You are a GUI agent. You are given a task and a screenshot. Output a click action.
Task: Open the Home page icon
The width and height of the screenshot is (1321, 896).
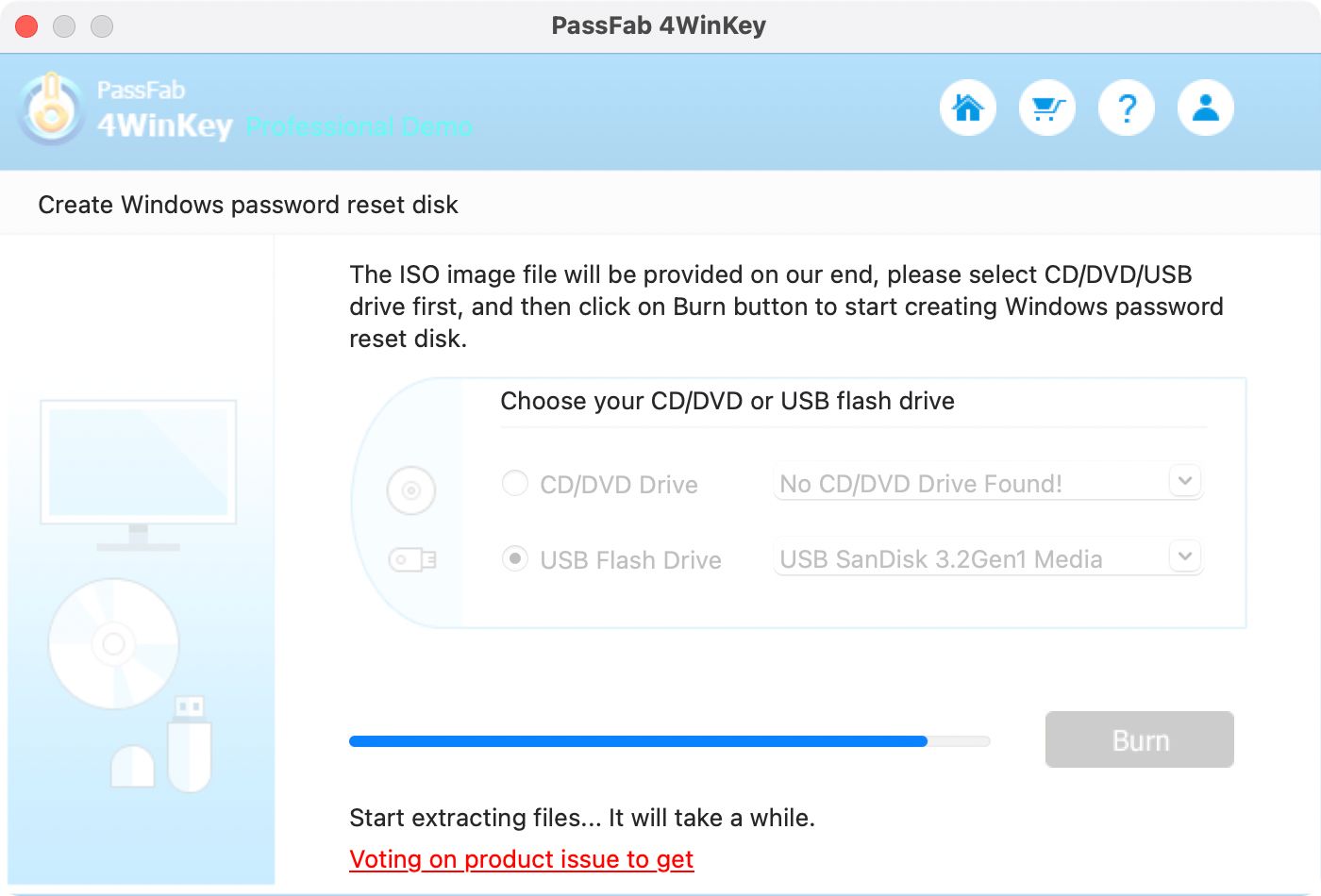point(968,108)
